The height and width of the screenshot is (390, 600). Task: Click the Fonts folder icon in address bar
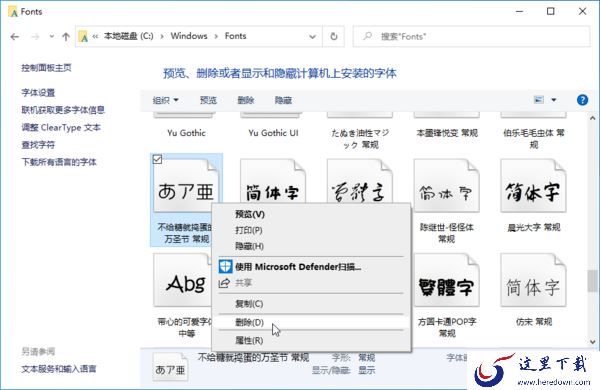[83, 36]
